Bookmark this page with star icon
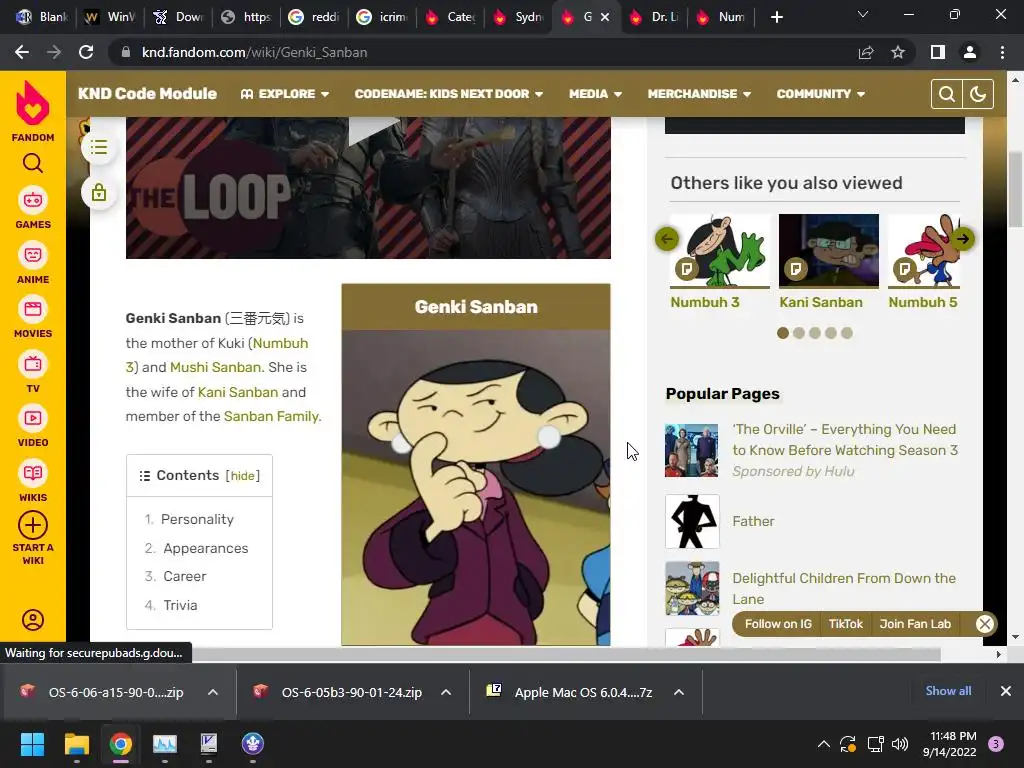The image size is (1024, 768). (898, 52)
